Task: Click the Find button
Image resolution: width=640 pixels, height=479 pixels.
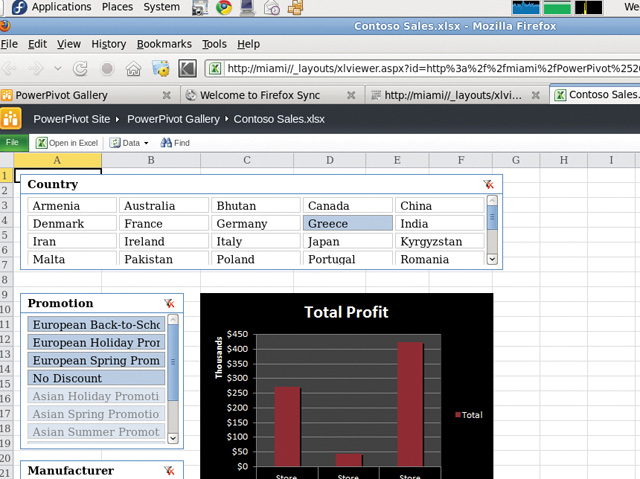Action: (x=175, y=143)
